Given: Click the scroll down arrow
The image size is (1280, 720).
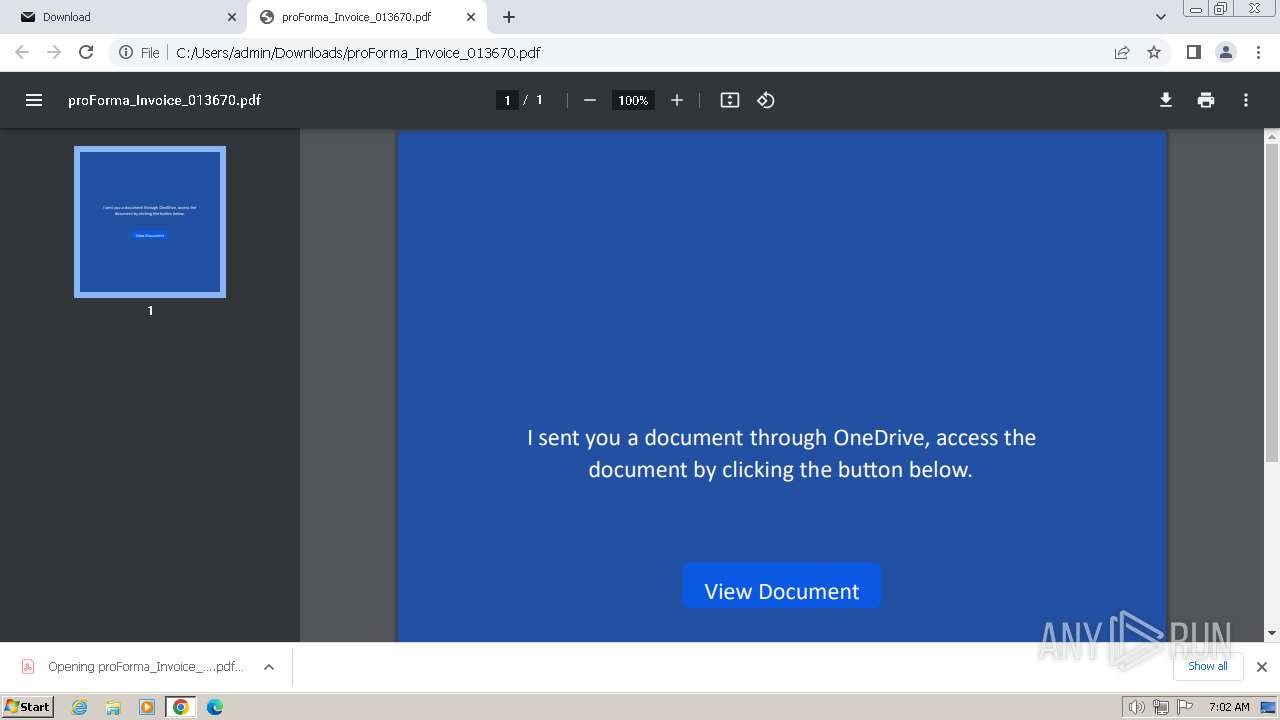Looking at the screenshot, I should point(1272,633).
